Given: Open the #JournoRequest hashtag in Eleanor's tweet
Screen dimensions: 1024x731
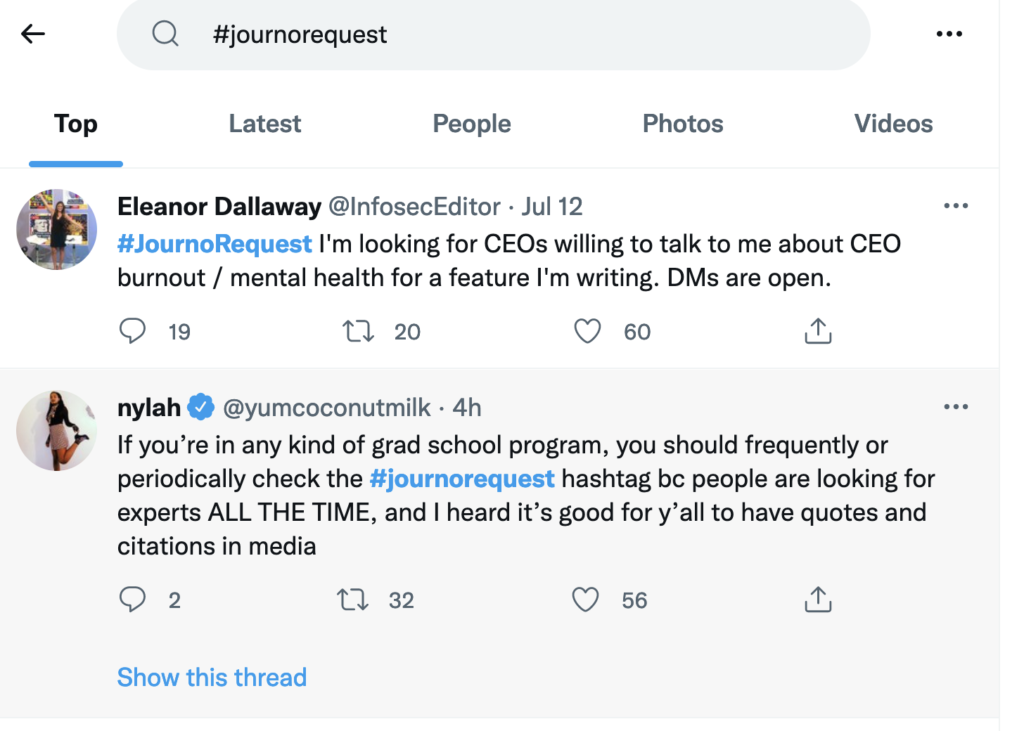Looking at the screenshot, I should click(215, 243).
